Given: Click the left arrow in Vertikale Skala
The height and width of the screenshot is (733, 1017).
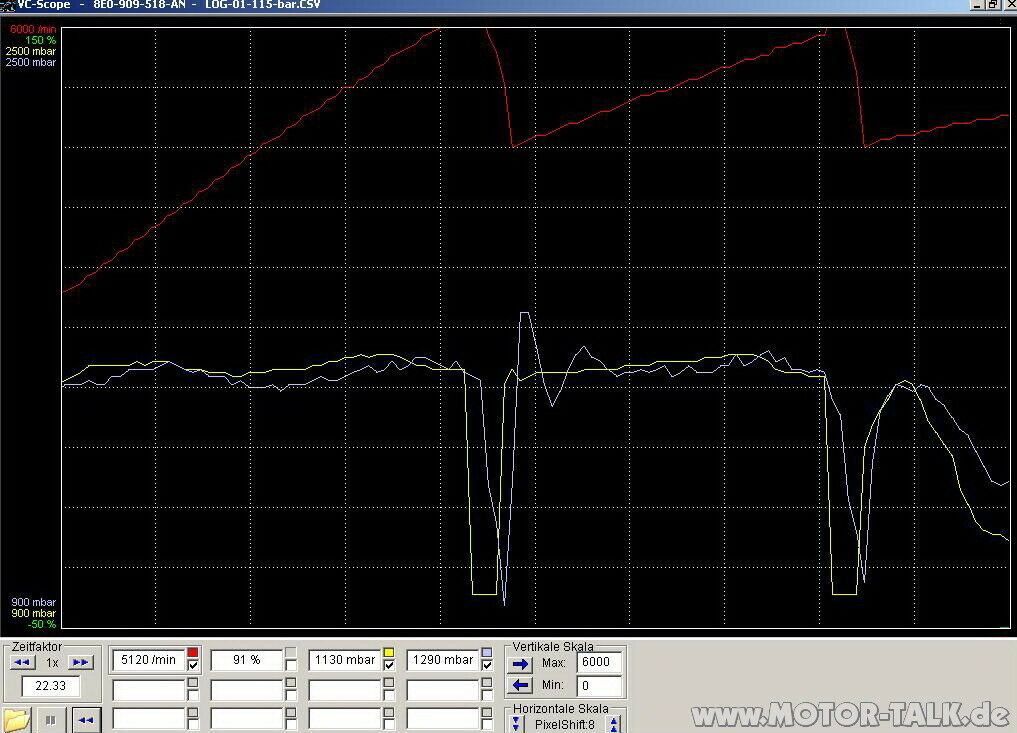Looking at the screenshot, I should (520, 684).
